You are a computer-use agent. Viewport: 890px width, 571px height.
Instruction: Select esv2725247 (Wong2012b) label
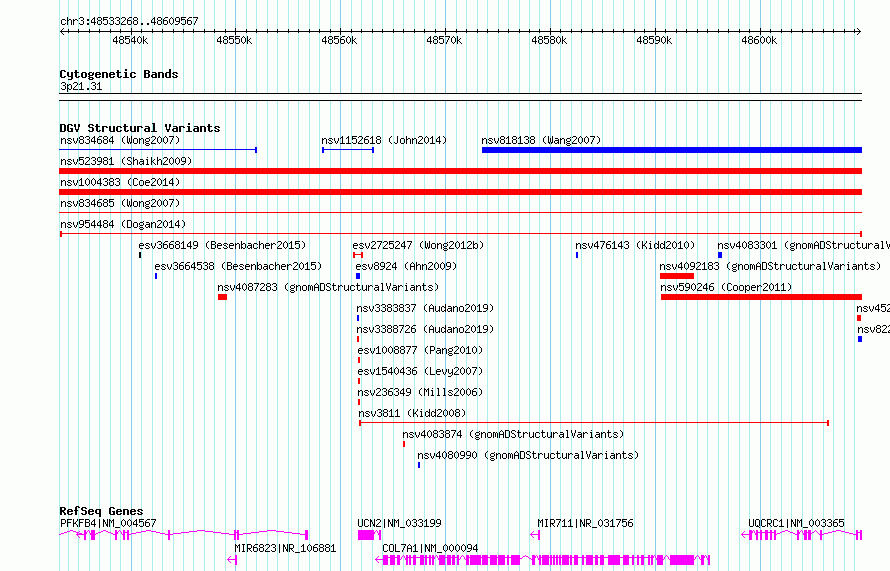(418, 245)
